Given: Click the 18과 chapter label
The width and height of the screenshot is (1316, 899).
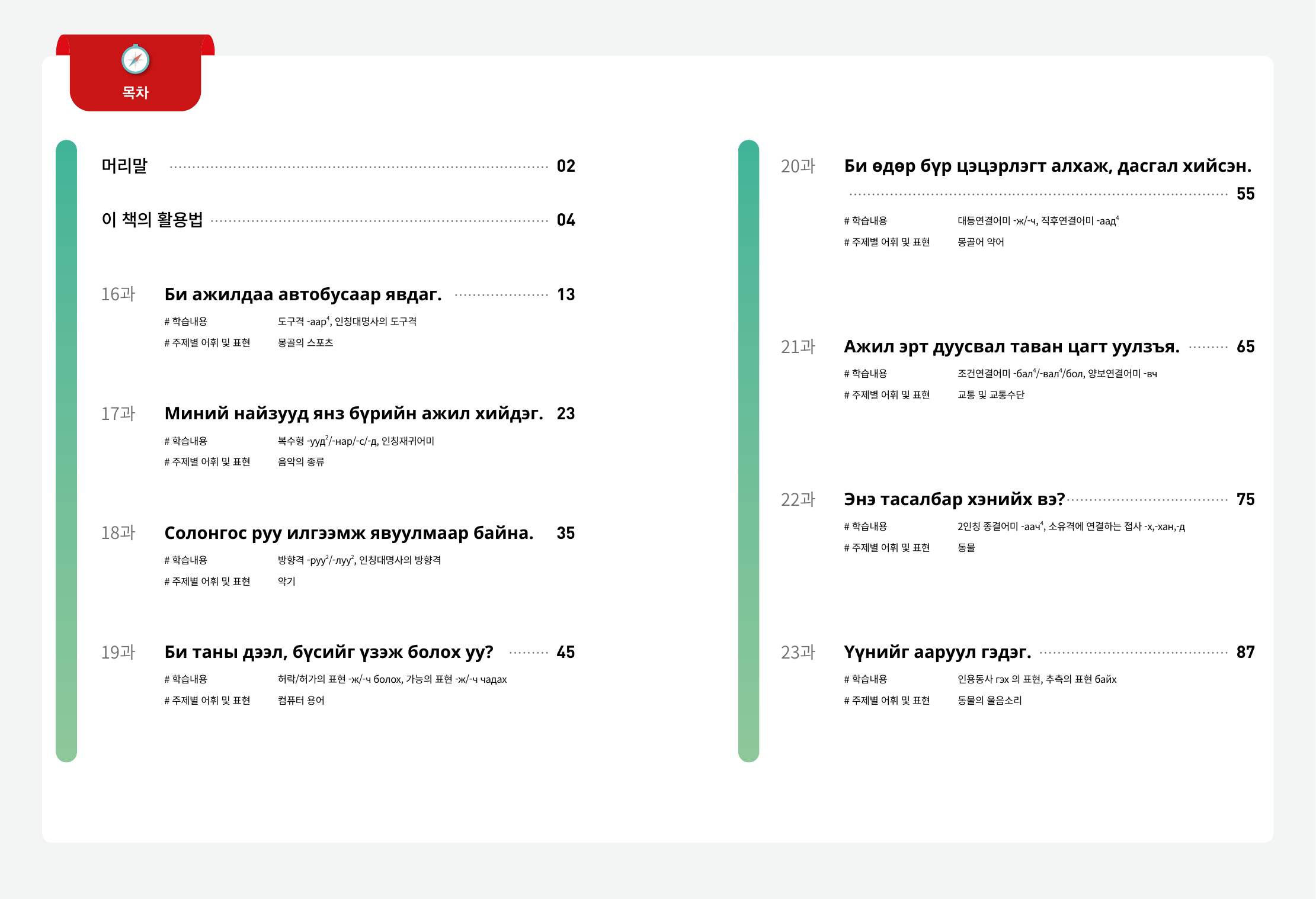Looking at the screenshot, I should (x=118, y=533).
